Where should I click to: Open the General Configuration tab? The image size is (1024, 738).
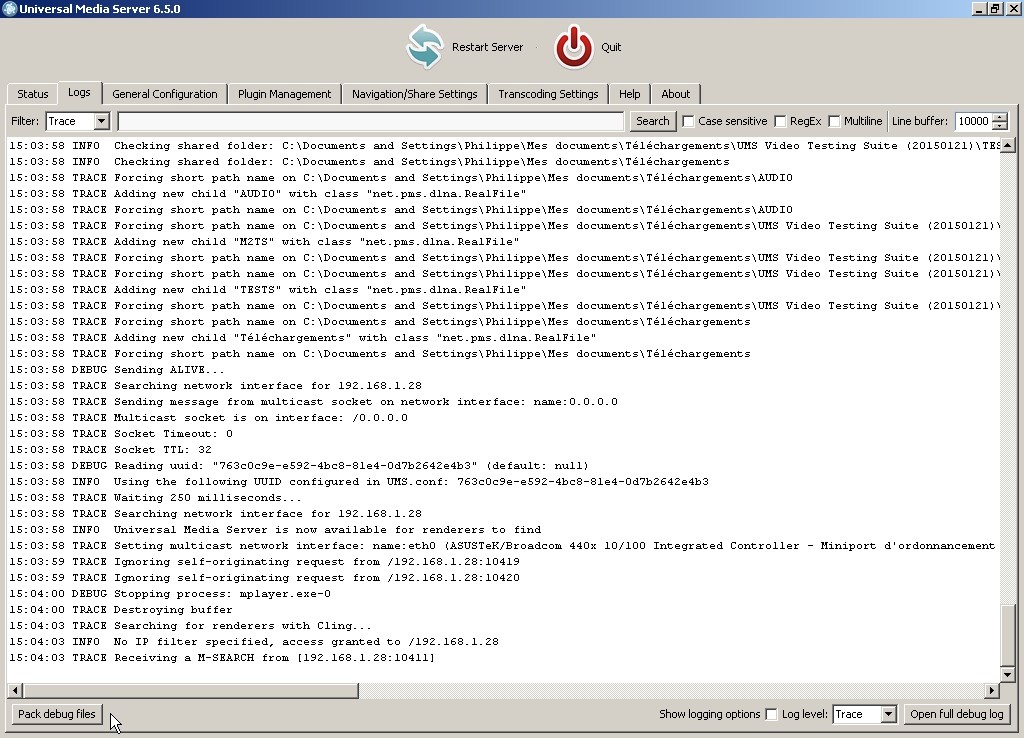(165, 94)
